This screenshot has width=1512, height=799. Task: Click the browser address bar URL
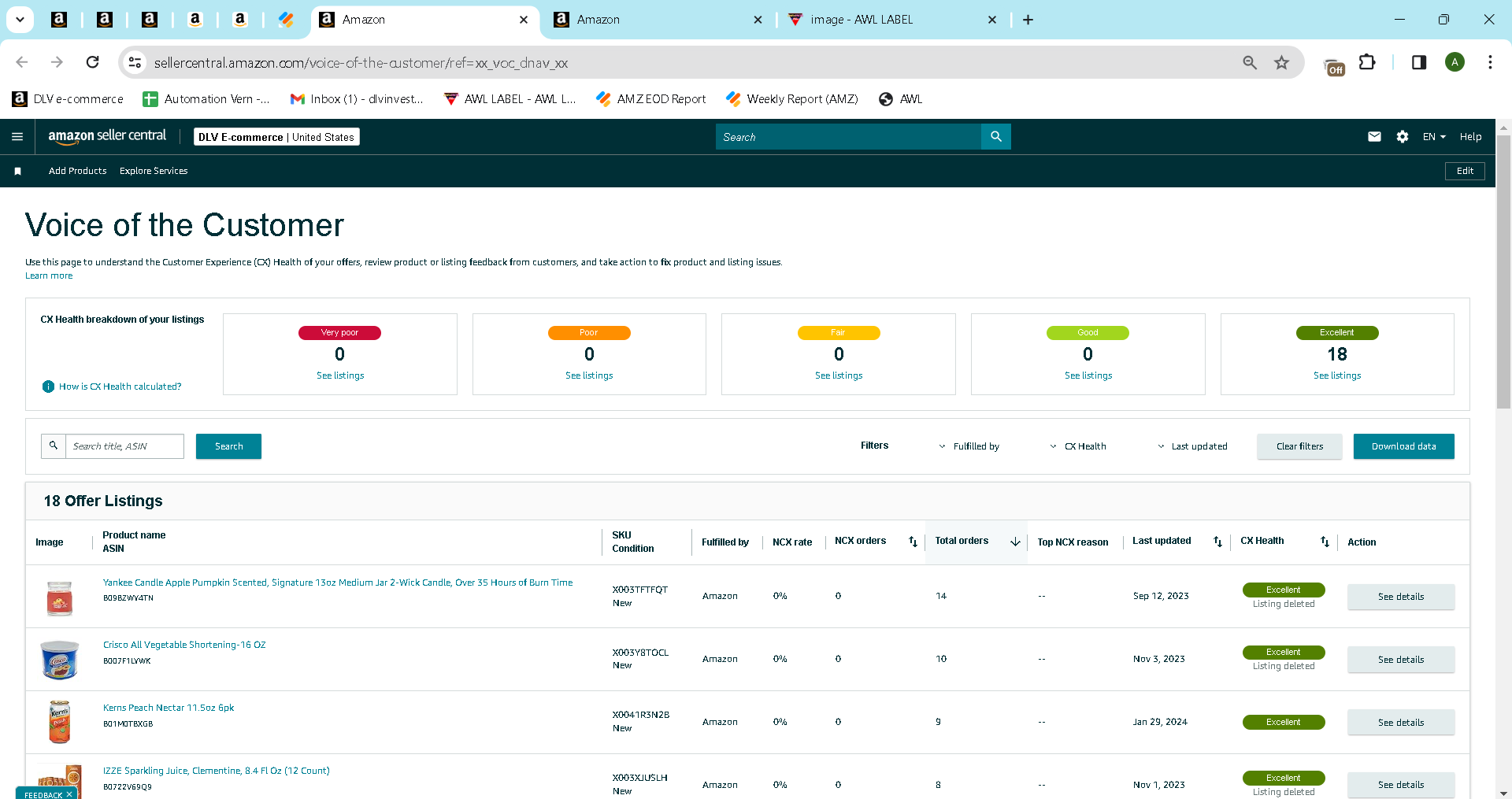(x=361, y=63)
